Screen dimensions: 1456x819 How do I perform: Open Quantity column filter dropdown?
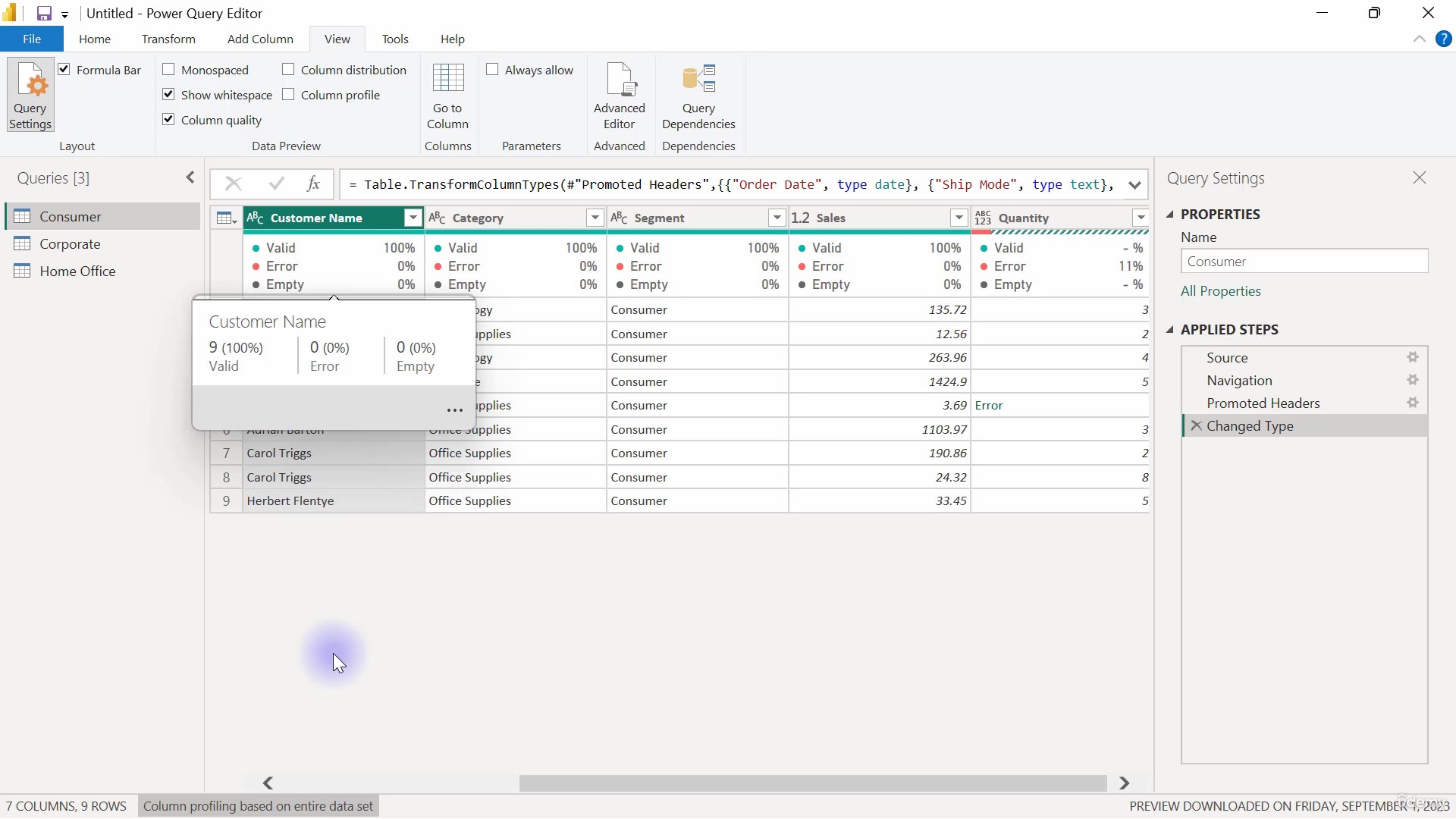(x=1141, y=218)
